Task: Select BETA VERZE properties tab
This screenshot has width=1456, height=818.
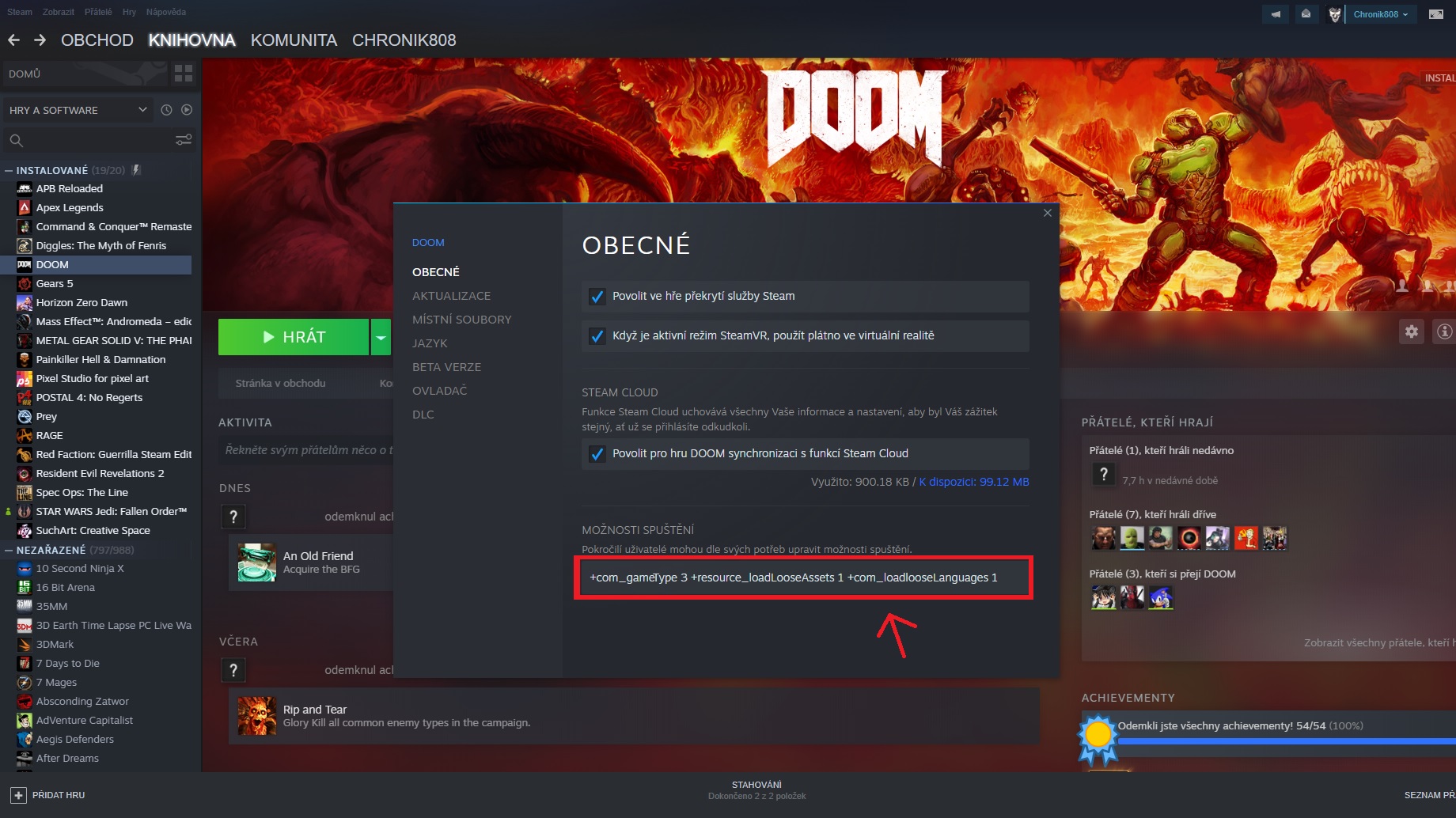Action: [x=446, y=367]
